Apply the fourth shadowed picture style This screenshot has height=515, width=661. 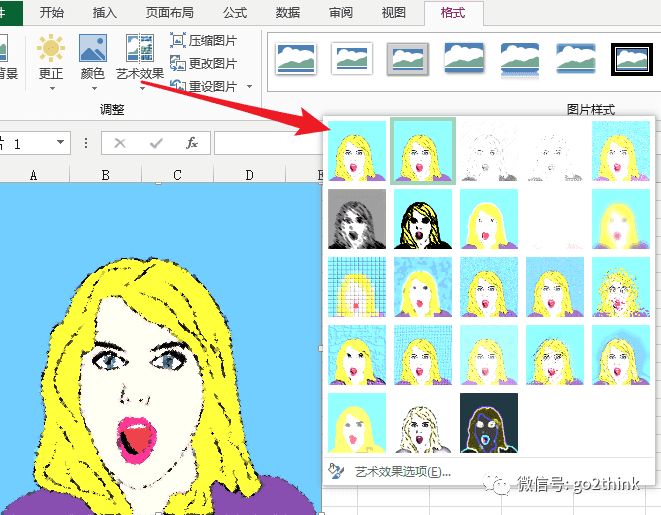(x=464, y=58)
